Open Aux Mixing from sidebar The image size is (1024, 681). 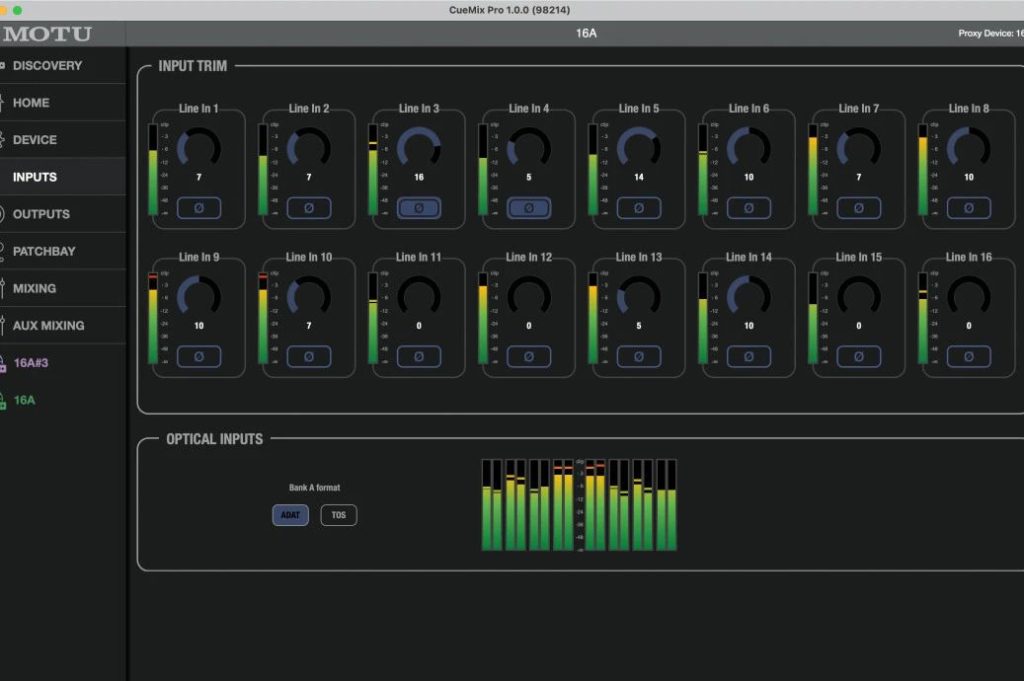coord(48,325)
